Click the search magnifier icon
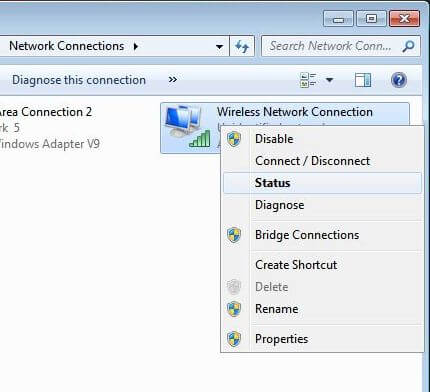This screenshot has height=392, width=430. (x=408, y=46)
